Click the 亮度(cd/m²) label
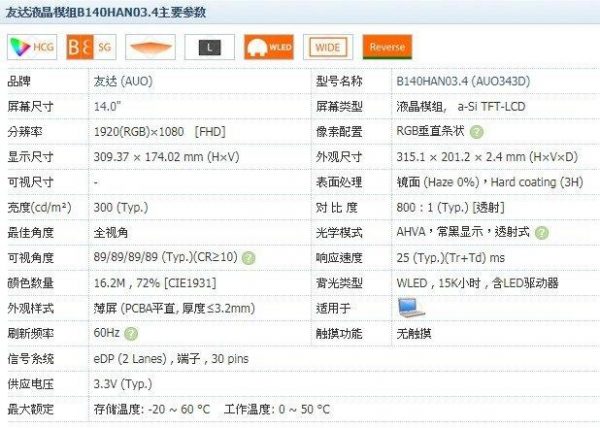This screenshot has width=600, height=428. [x=39, y=207]
